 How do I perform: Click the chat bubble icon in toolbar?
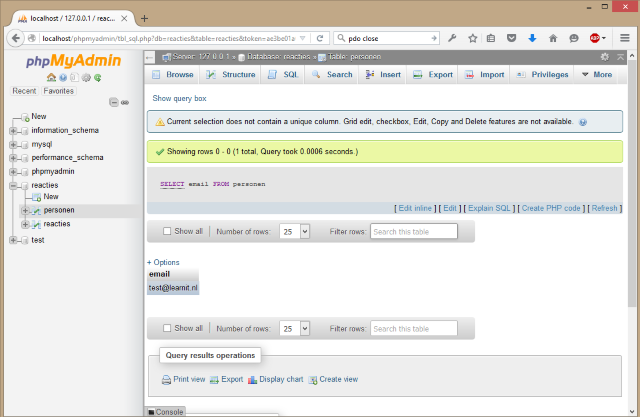(x=574, y=38)
